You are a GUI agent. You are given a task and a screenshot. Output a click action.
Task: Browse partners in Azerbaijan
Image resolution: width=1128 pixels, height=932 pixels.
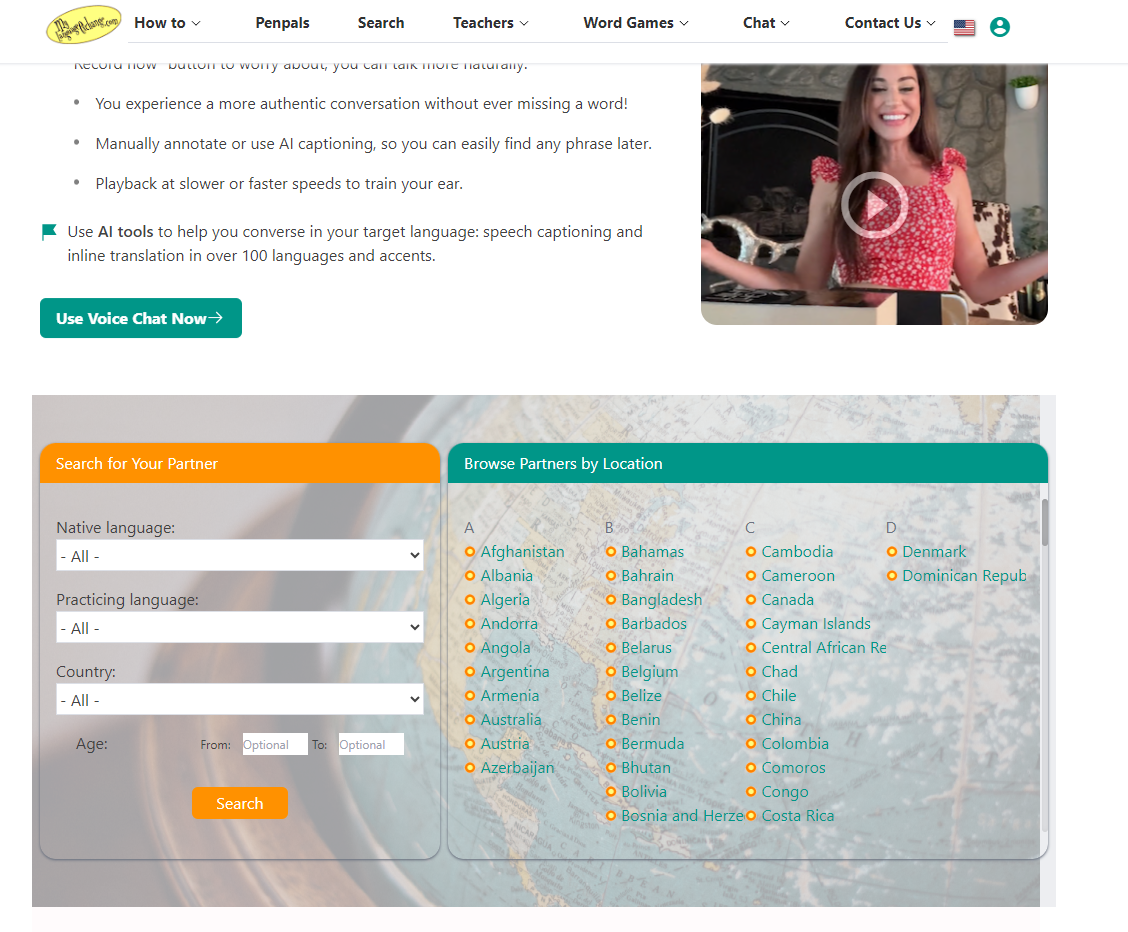[x=517, y=768]
